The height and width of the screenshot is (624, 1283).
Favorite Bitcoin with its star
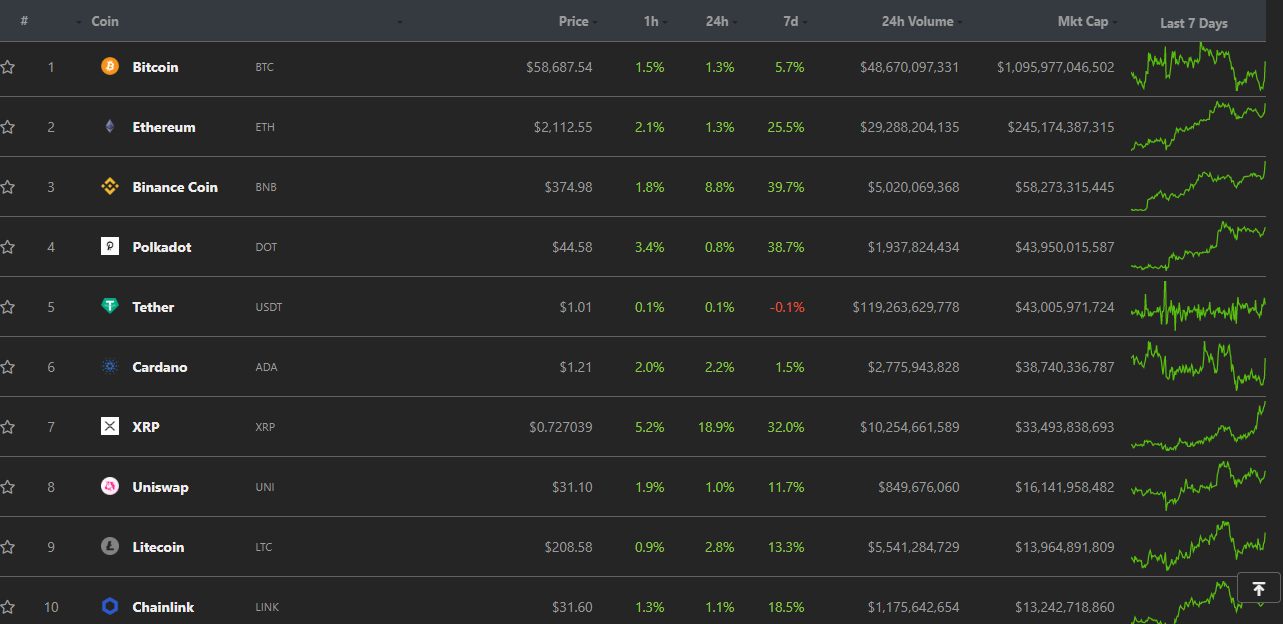[x=8, y=67]
